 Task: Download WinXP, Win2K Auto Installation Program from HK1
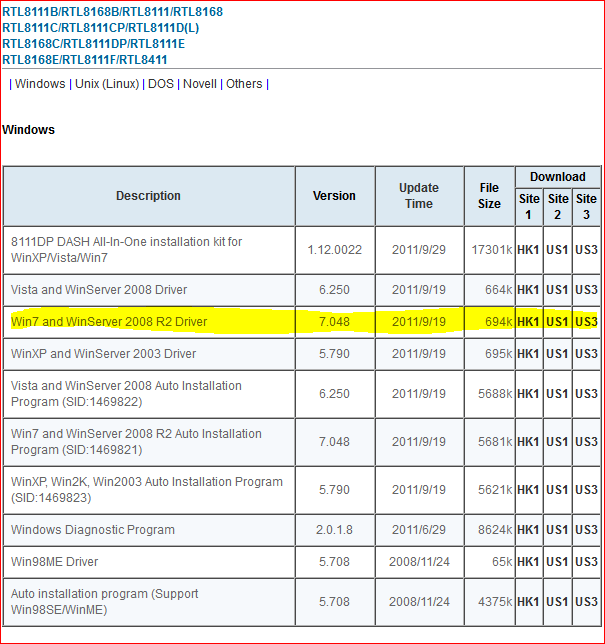[528, 490]
